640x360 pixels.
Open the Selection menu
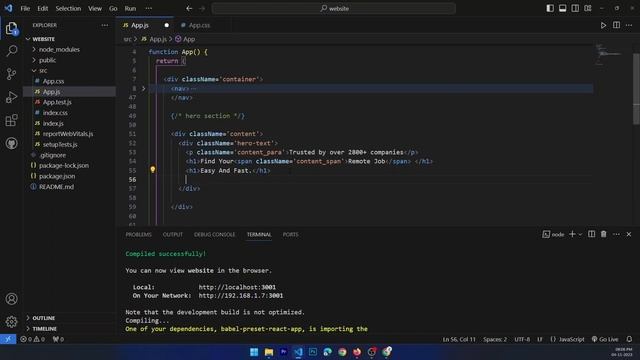(68, 8)
